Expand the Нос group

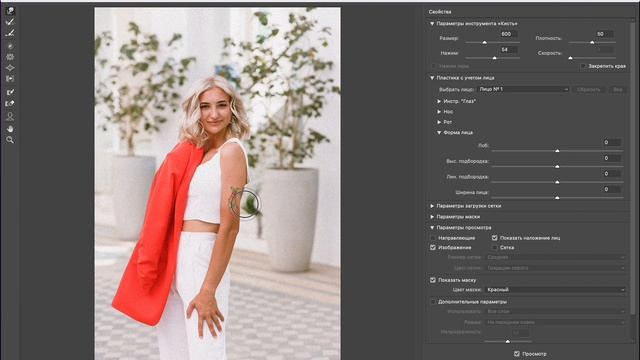pos(439,111)
